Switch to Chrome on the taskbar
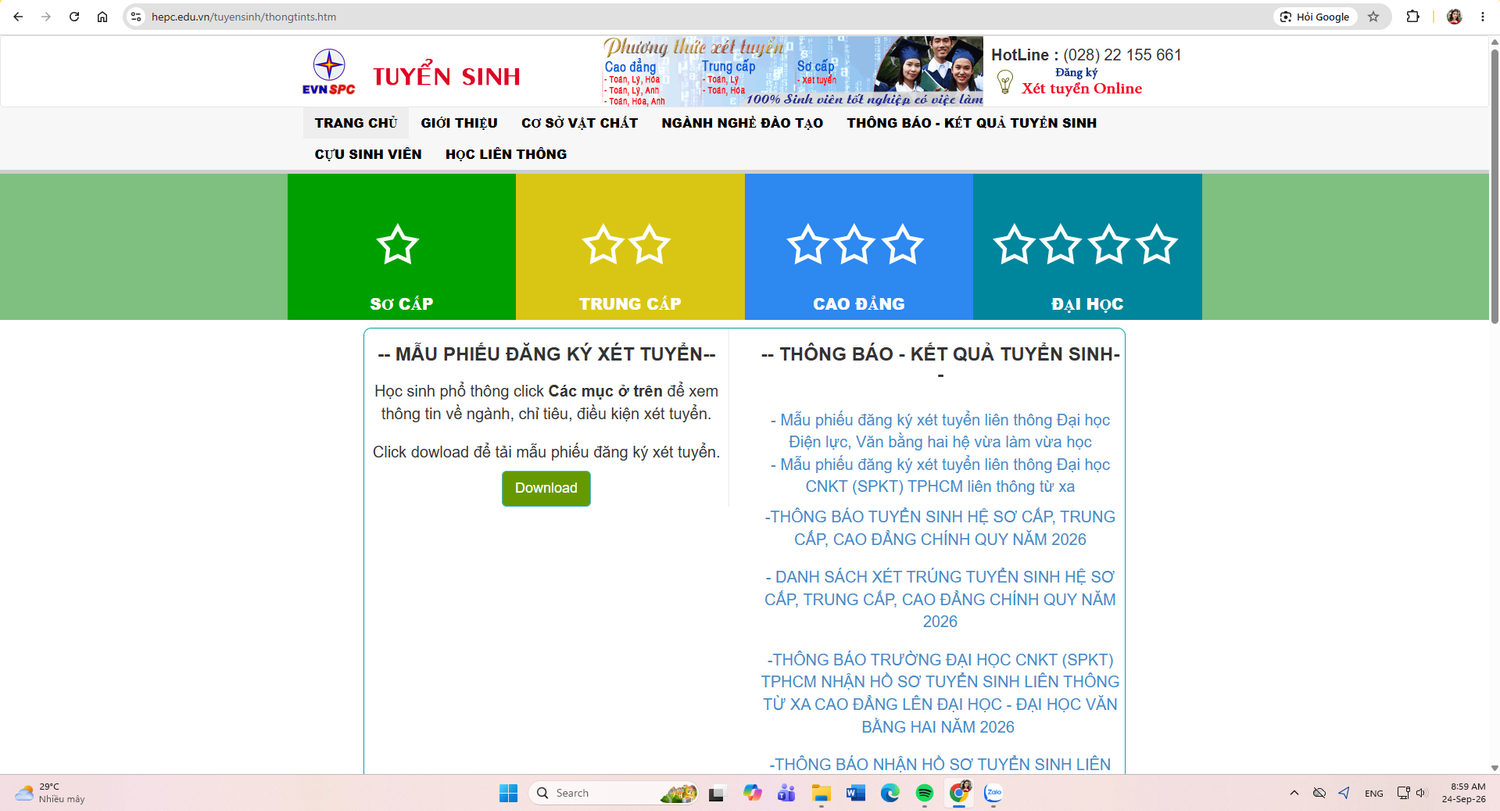This screenshot has width=1500, height=811. click(x=958, y=793)
